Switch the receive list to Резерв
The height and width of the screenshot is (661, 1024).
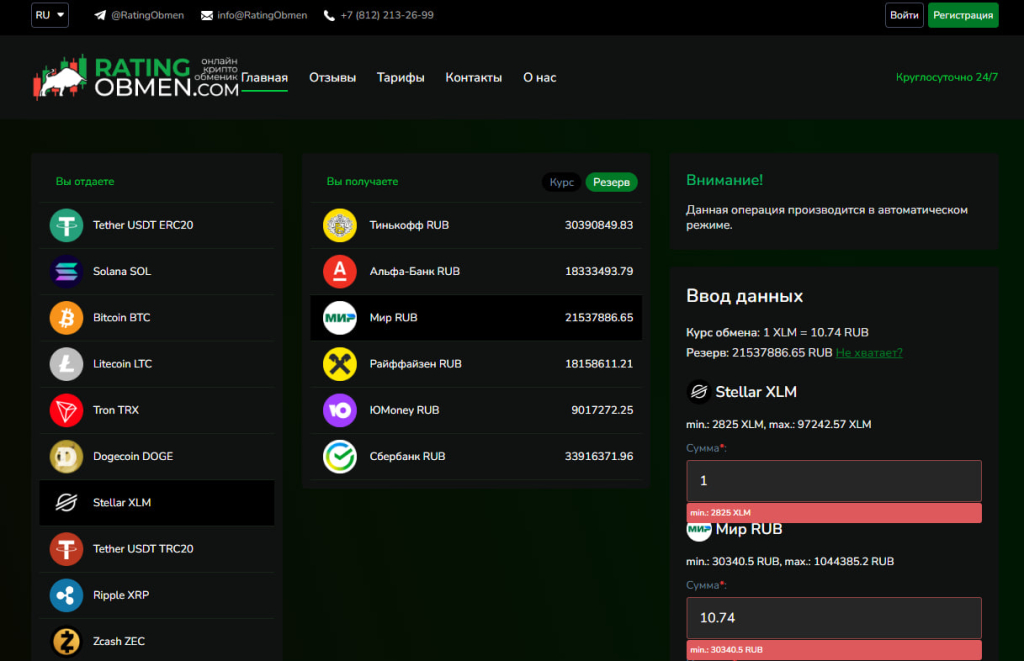tap(611, 182)
